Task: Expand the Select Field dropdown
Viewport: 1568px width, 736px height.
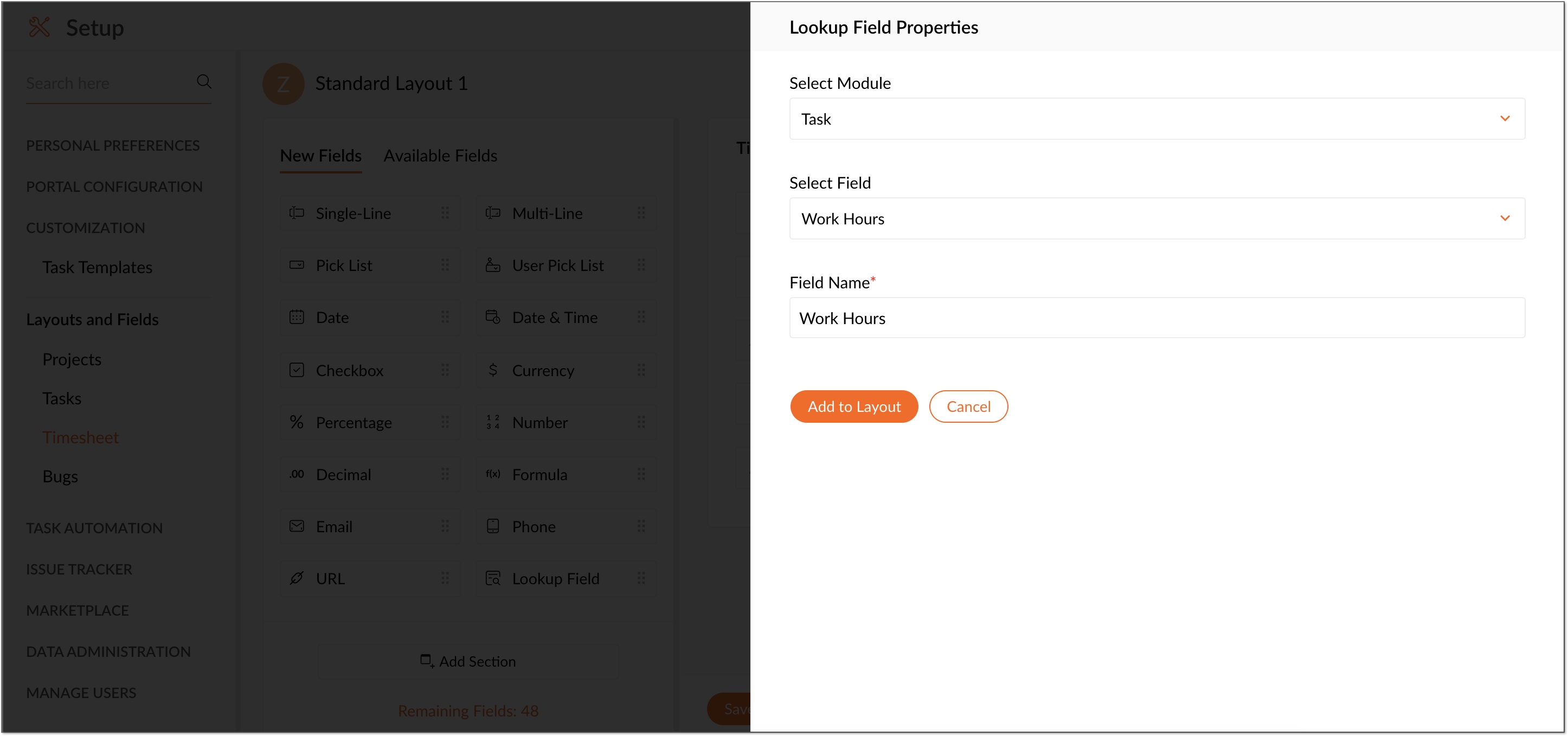Action: pyautogui.click(x=1156, y=219)
